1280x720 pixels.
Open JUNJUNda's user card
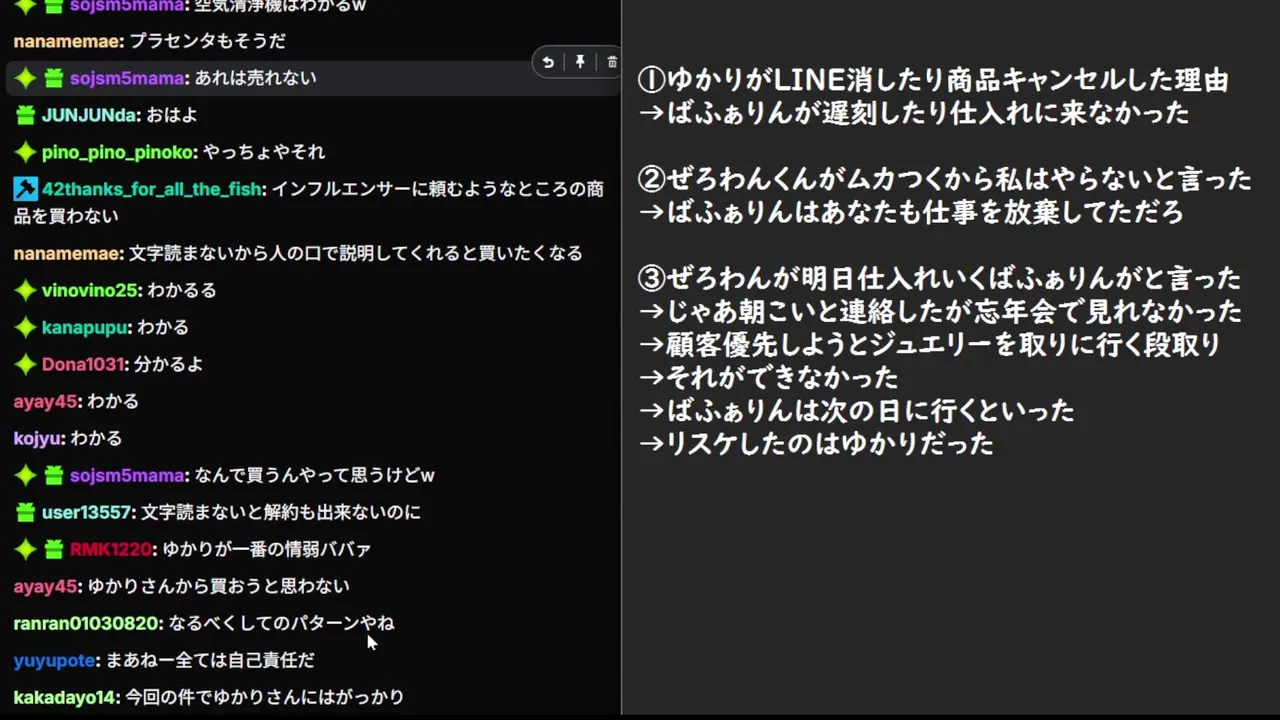(x=89, y=115)
